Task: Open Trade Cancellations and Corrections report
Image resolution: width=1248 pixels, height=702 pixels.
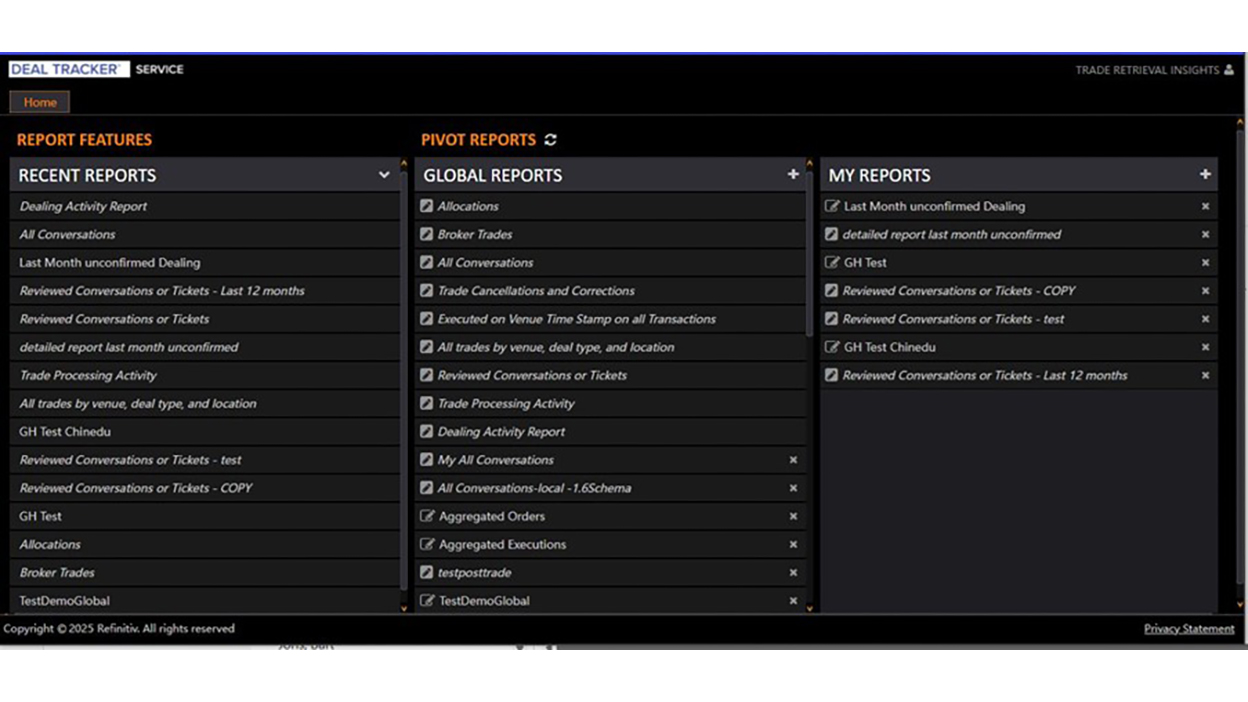Action: pos(536,291)
